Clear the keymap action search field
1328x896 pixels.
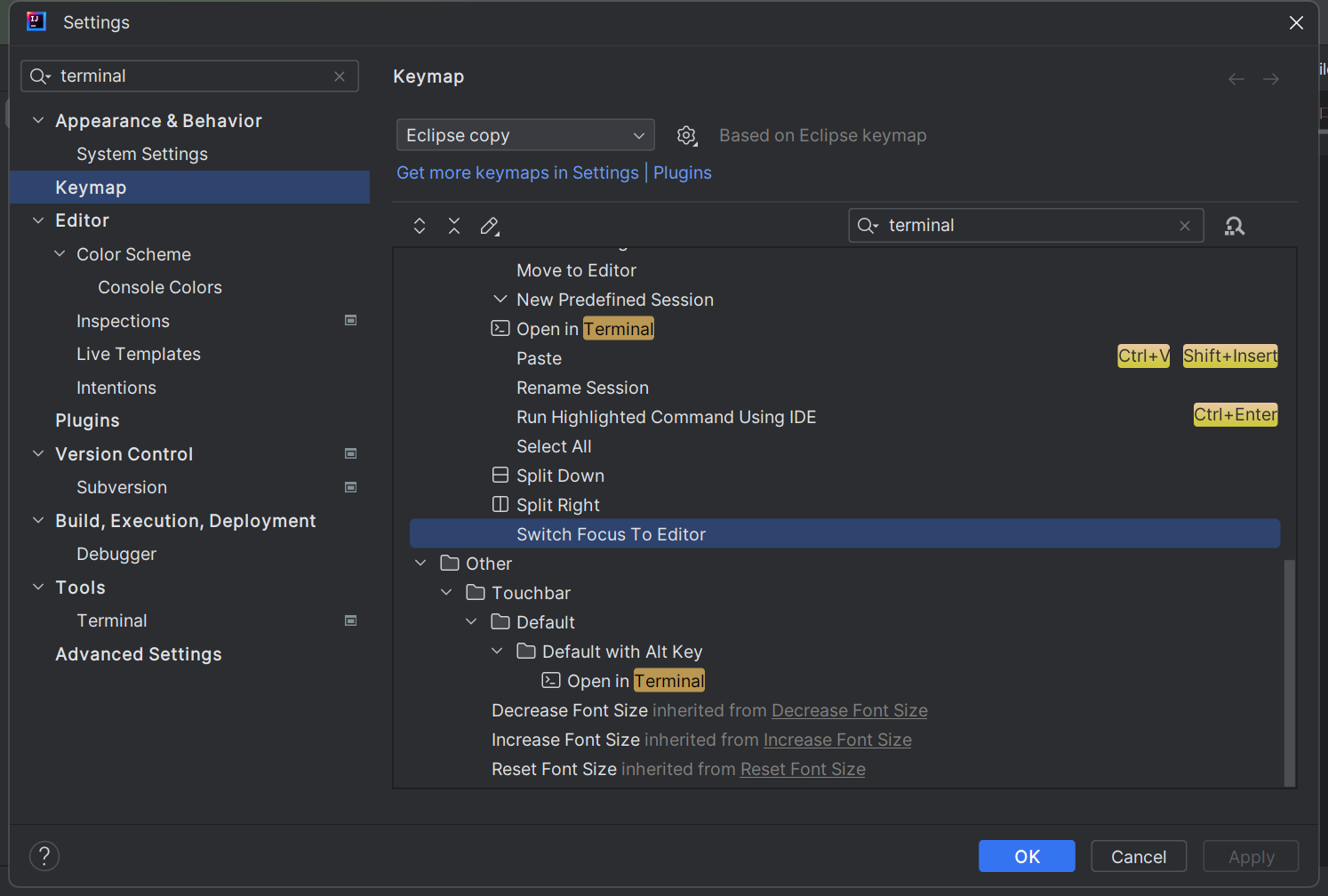point(1185,226)
